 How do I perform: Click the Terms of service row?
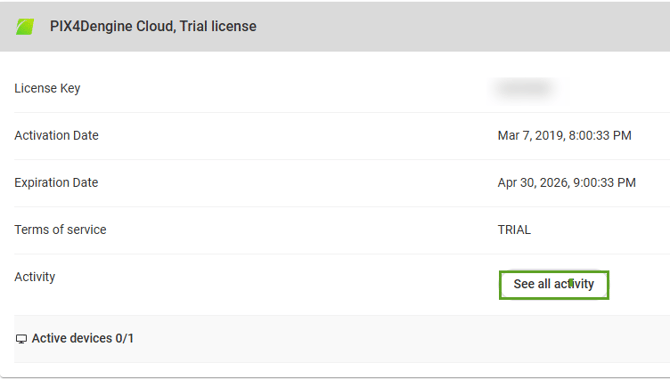click(342, 230)
